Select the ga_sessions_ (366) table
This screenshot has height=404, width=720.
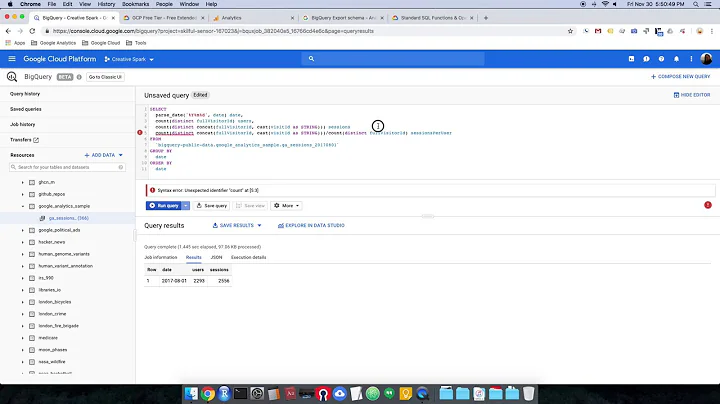pyautogui.click(x=68, y=218)
